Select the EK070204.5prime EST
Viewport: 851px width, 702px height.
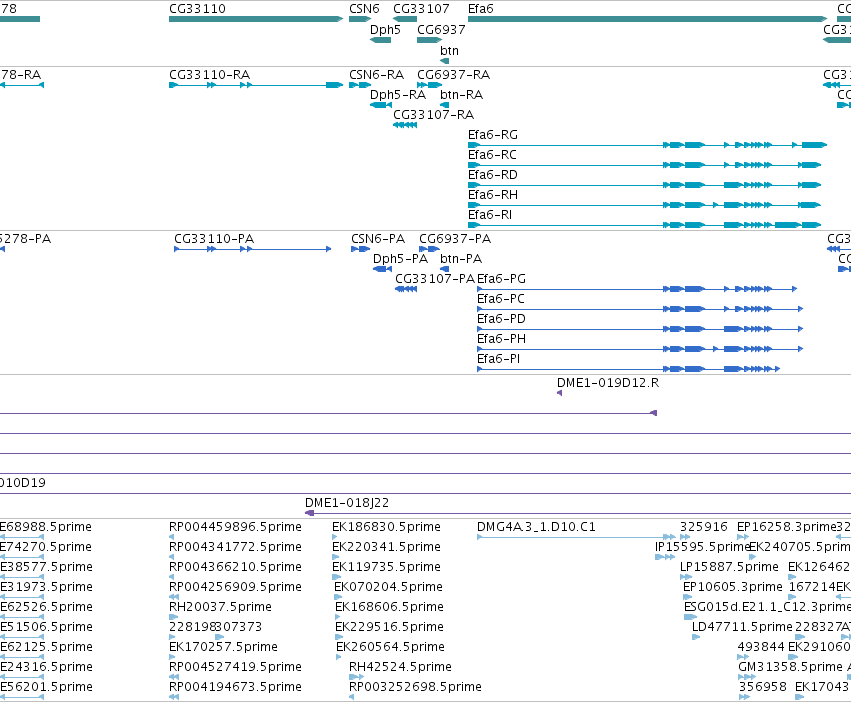(338, 597)
